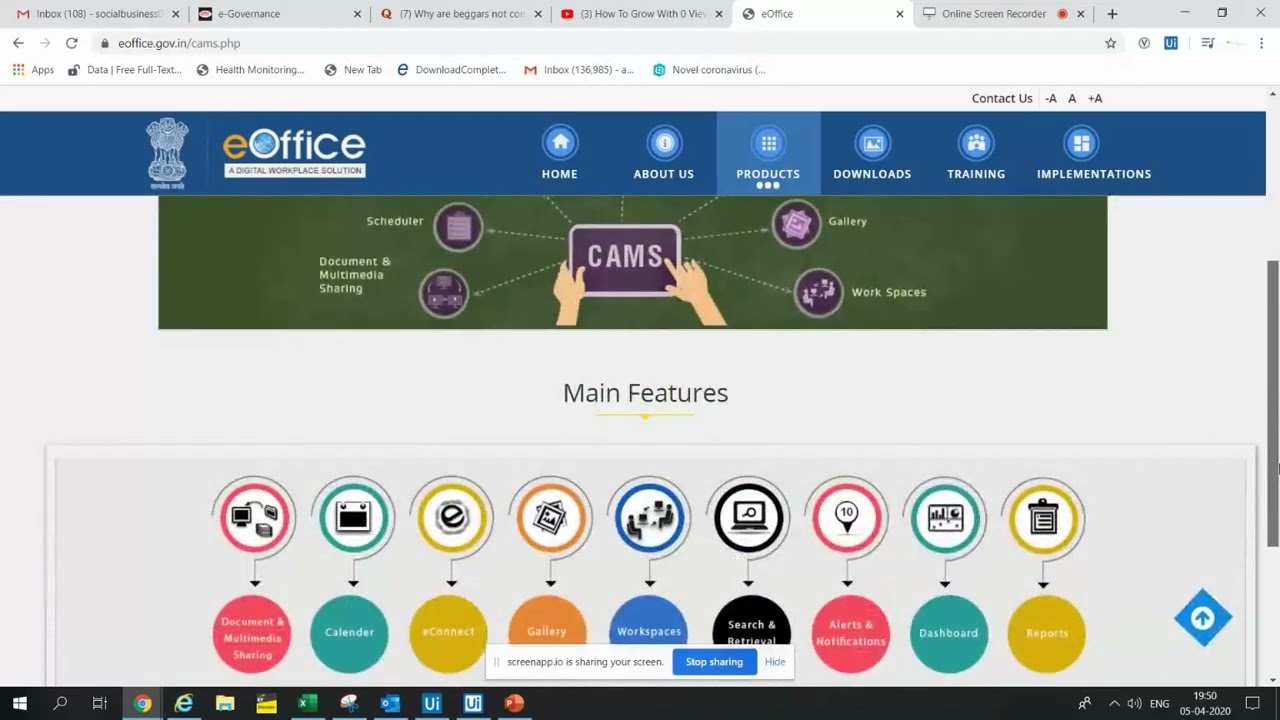Click the Scheduler icon in the CAMS banner
The width and height of the screenshot is (1280, 720).
click(458, 227)
